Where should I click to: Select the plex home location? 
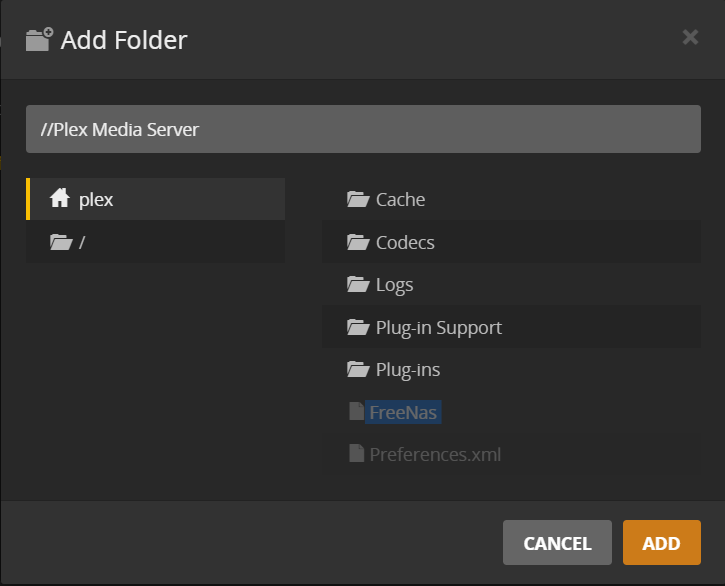(x=96, y=199)
